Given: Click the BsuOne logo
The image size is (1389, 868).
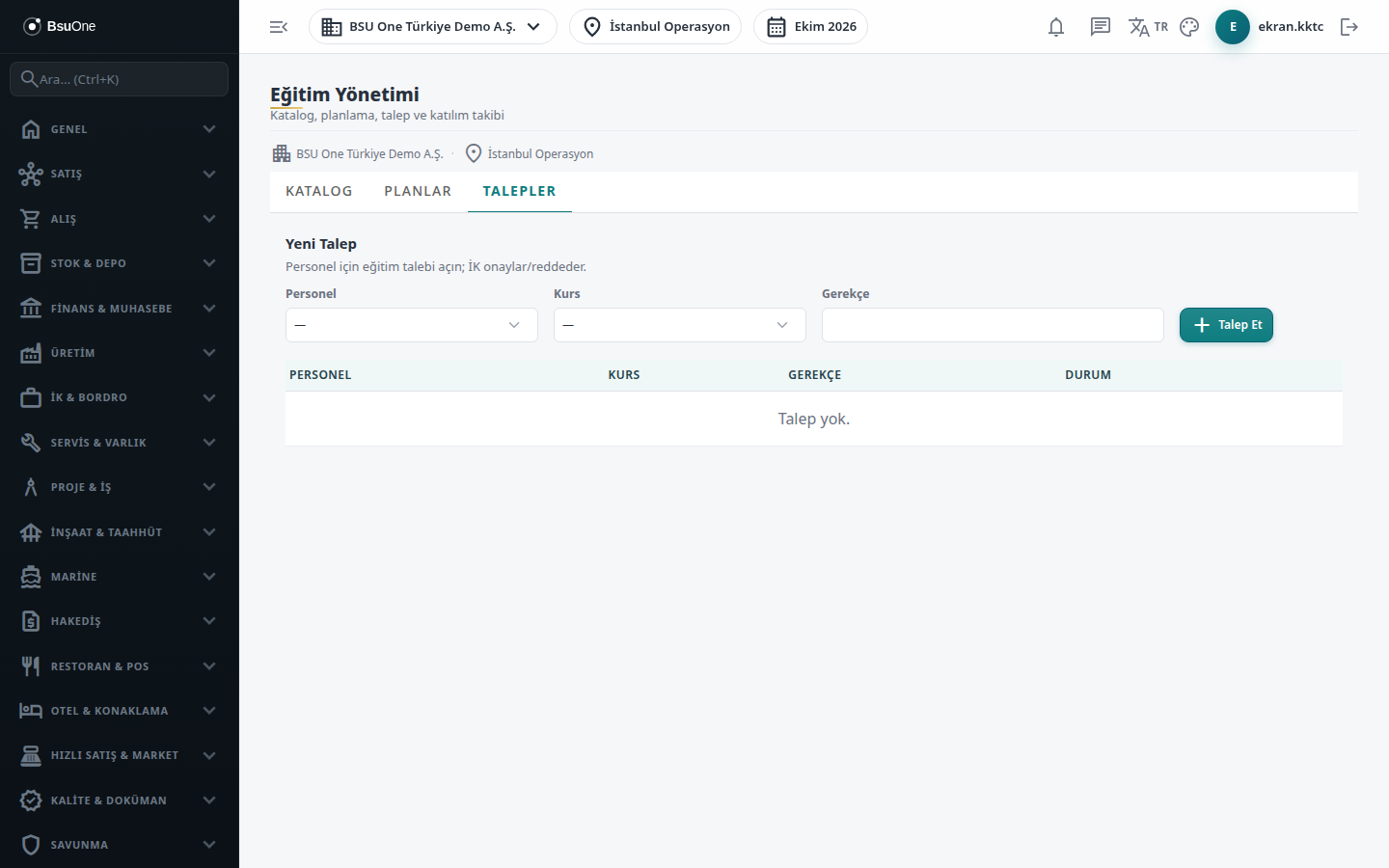Looking at the screenshot, I should [x=60, y=26].
